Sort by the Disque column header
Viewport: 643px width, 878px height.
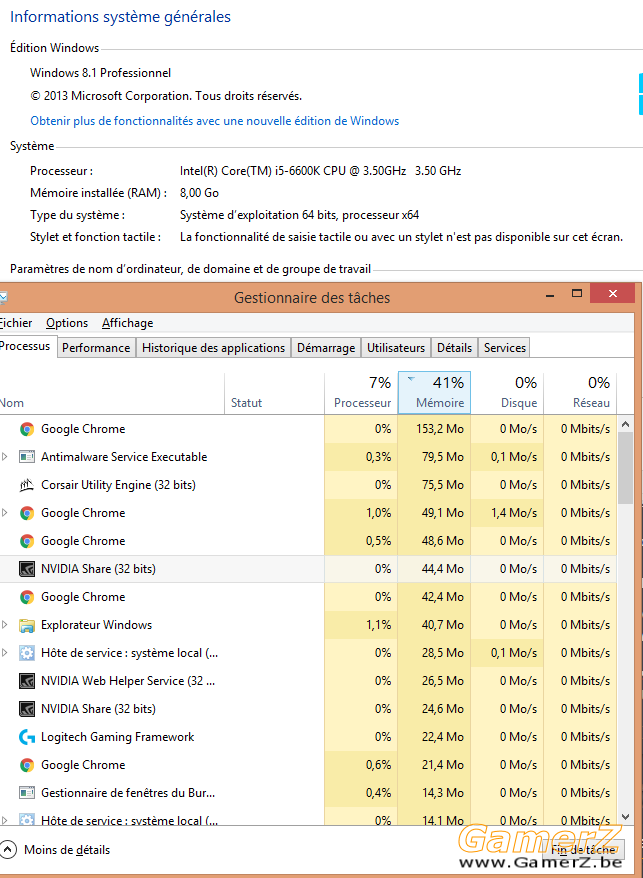507,393
